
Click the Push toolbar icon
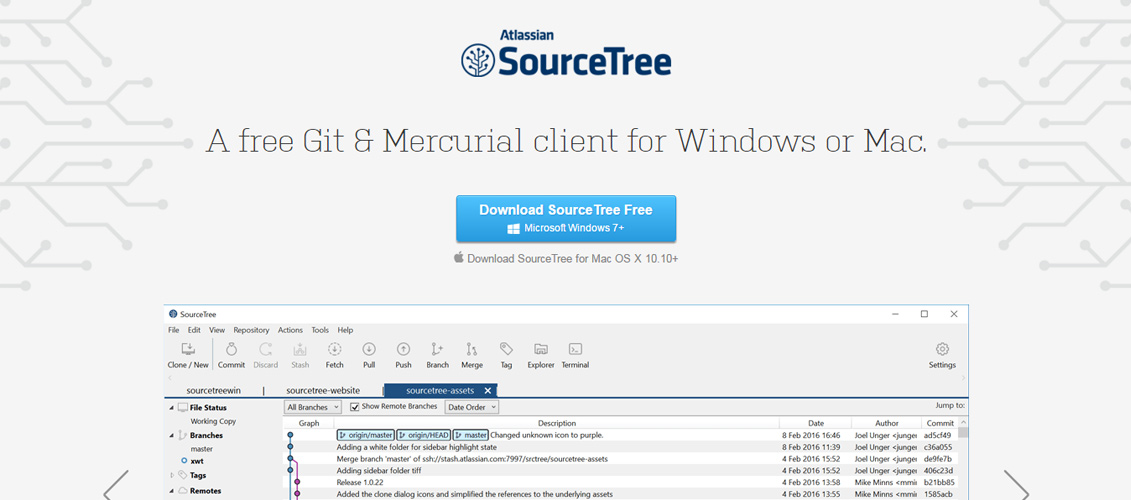click(403, 349)
